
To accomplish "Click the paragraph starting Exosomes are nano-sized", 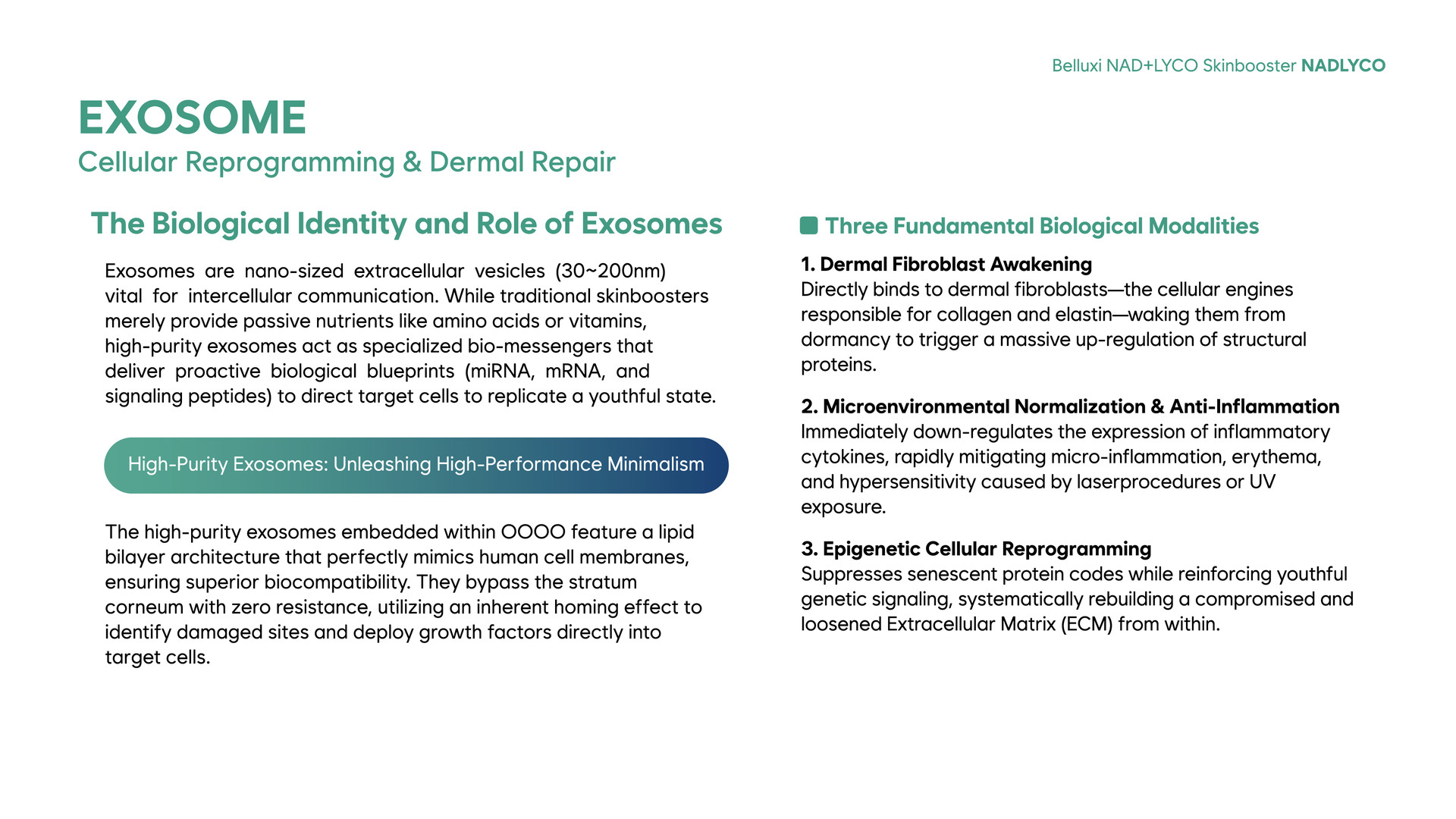I will (x=410, y=334).
